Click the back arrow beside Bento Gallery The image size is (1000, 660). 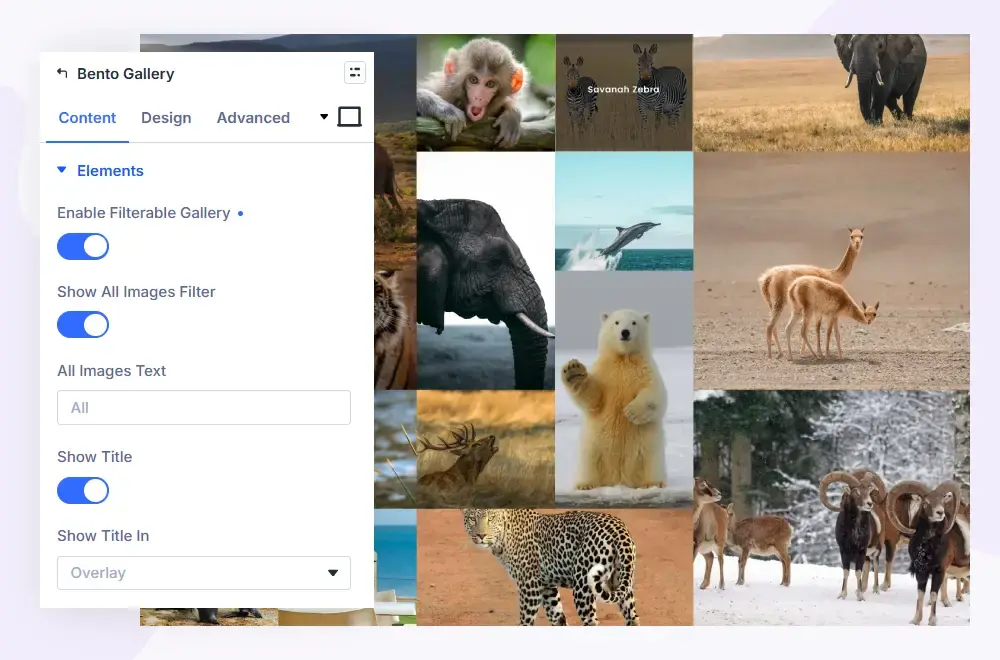tap(62, 73)
